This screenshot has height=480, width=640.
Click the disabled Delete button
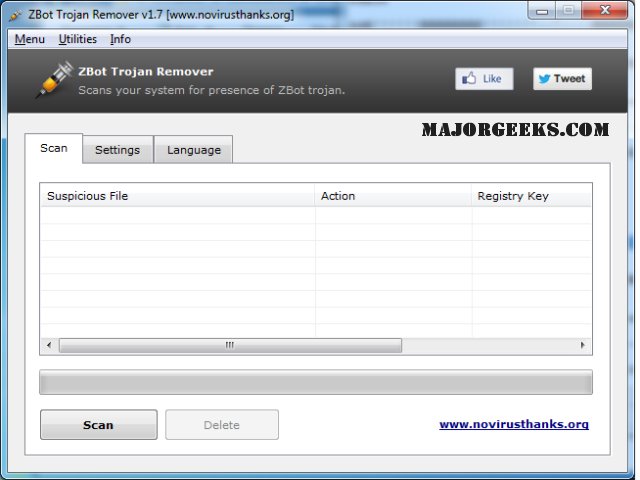(222, 424)
